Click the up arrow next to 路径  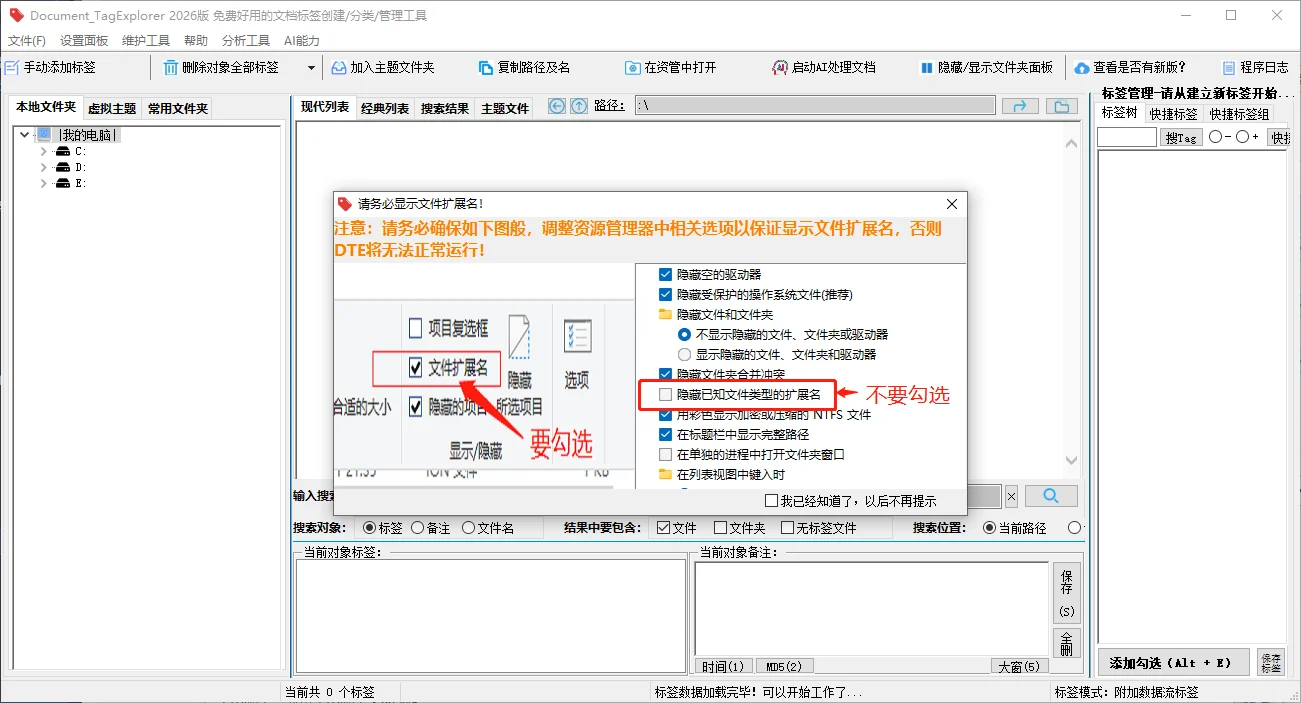pos(579,106)
